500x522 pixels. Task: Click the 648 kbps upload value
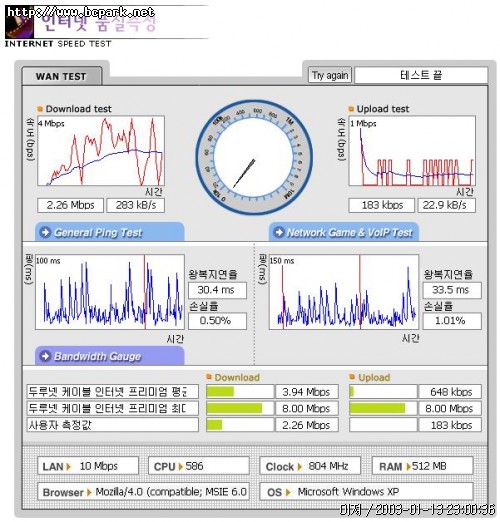click(450, 392)
